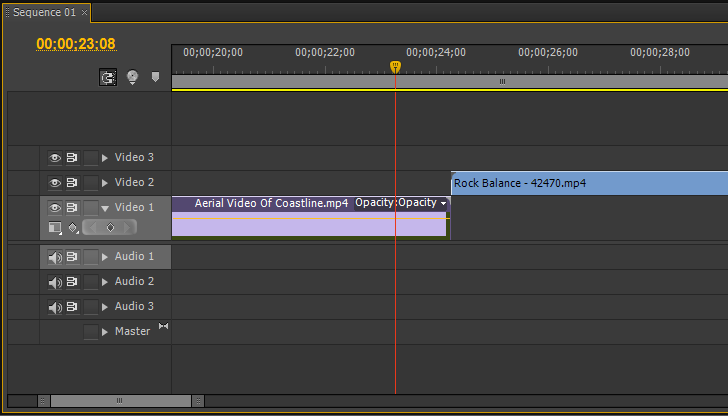The height and width of the screenshot is (416, 728).
Task: Click the 00;00;23;08 timecode field
Action: [x=76, y=44]
